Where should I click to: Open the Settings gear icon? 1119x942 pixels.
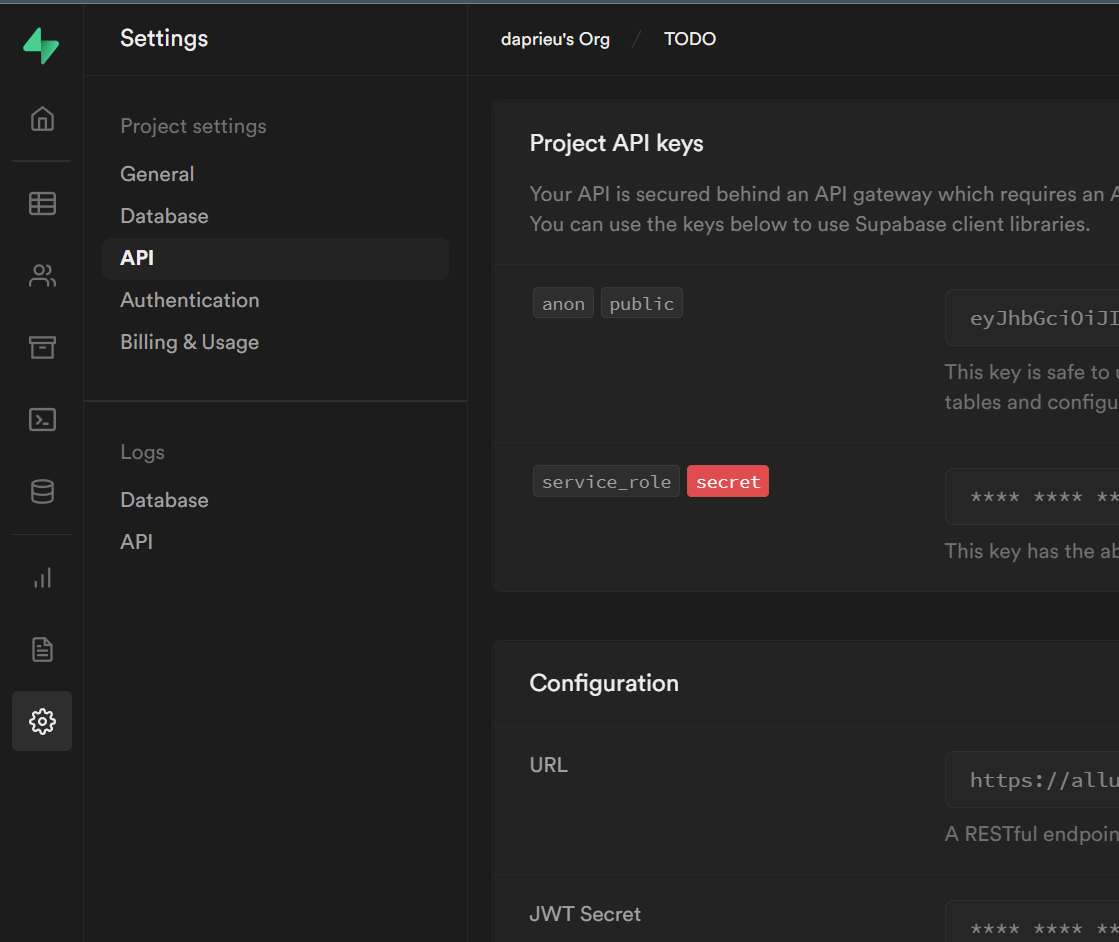click(x=42, y=721)
